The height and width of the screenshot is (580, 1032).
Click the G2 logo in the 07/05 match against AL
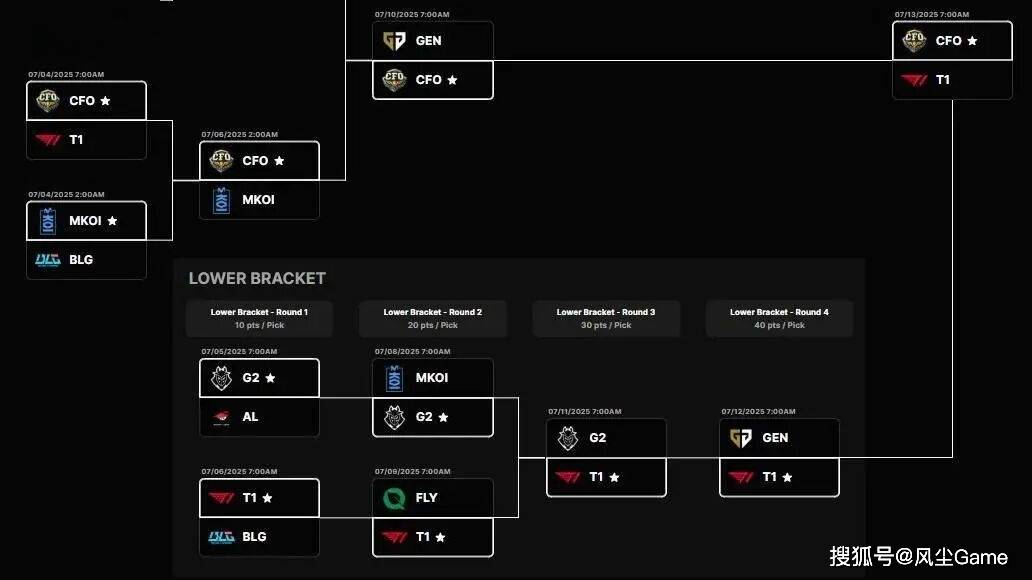tap(221, 378)
